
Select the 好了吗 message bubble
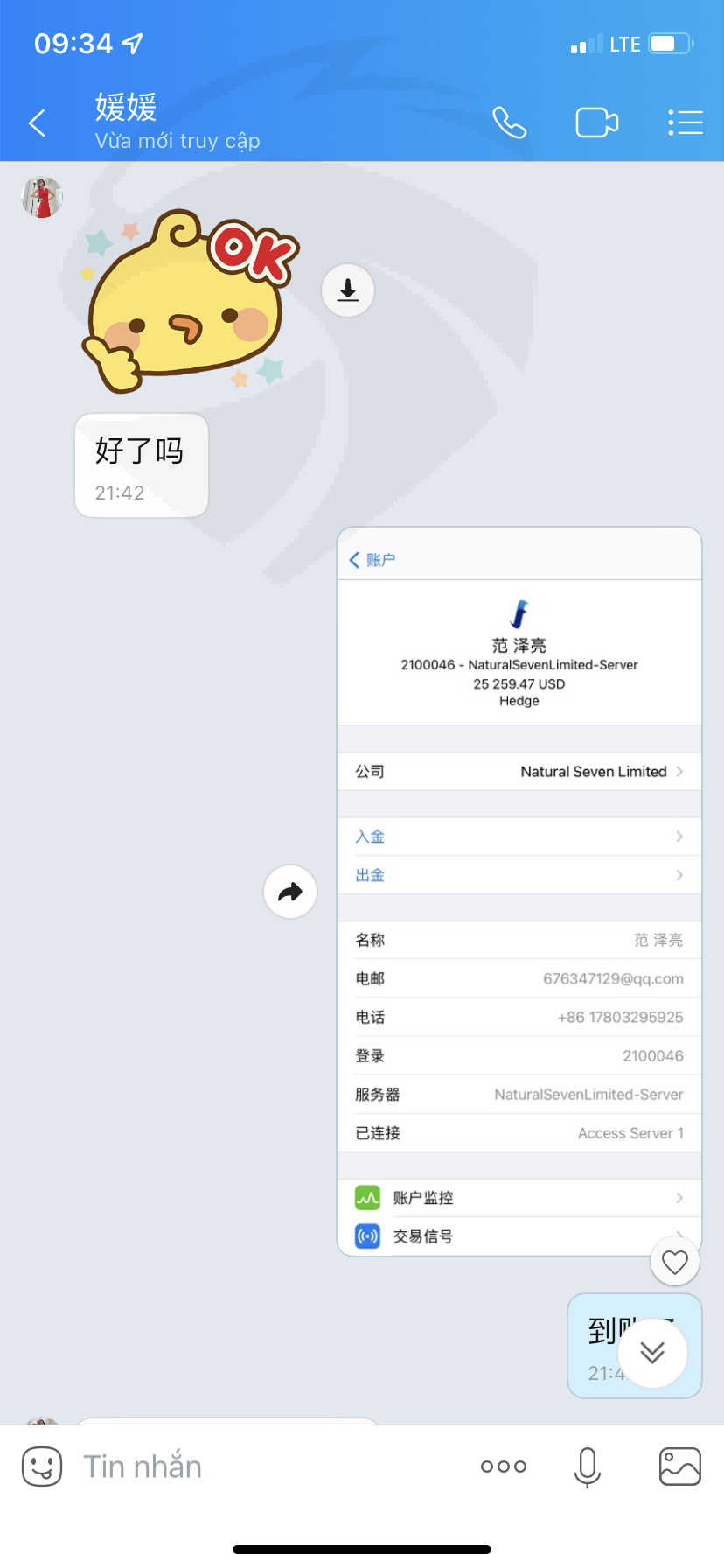pos(142,465)
